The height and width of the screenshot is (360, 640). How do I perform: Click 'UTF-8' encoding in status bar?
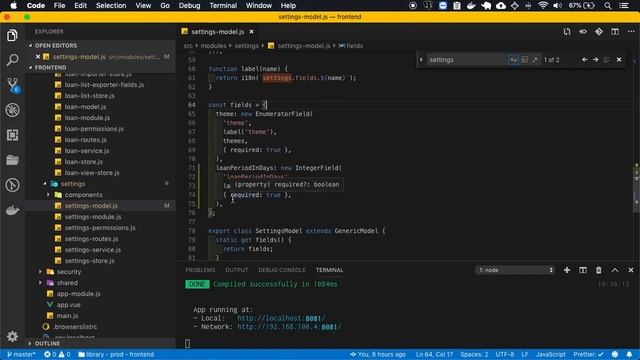tap(504, 354)
